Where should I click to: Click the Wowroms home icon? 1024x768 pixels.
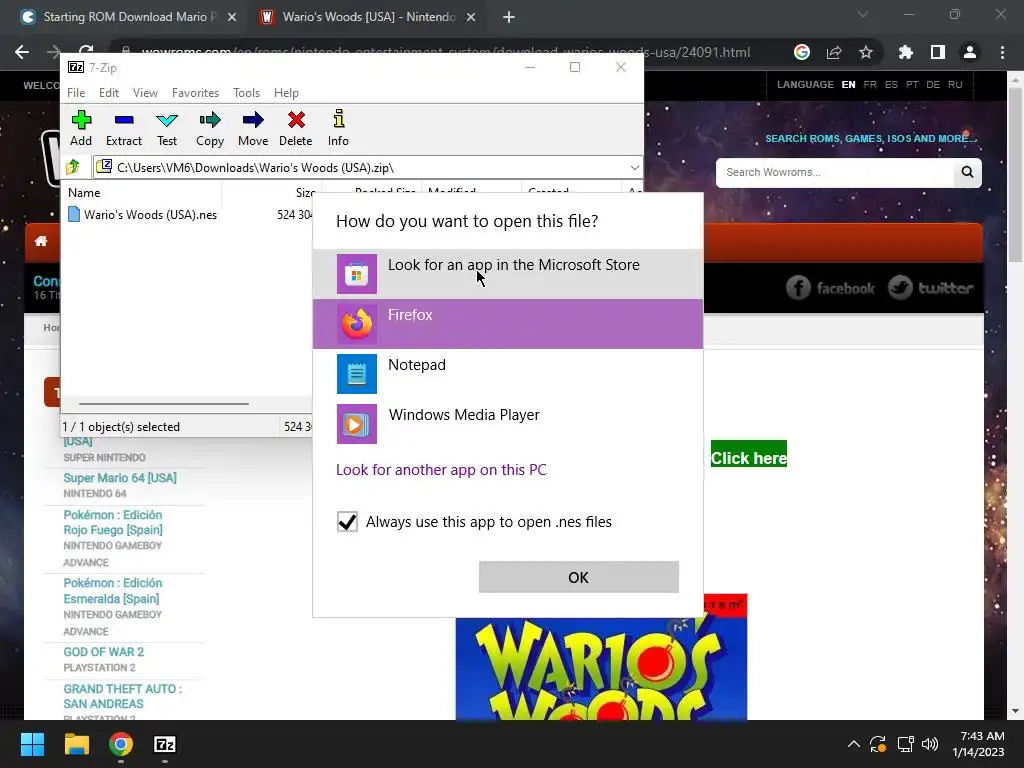coord(41,241)
